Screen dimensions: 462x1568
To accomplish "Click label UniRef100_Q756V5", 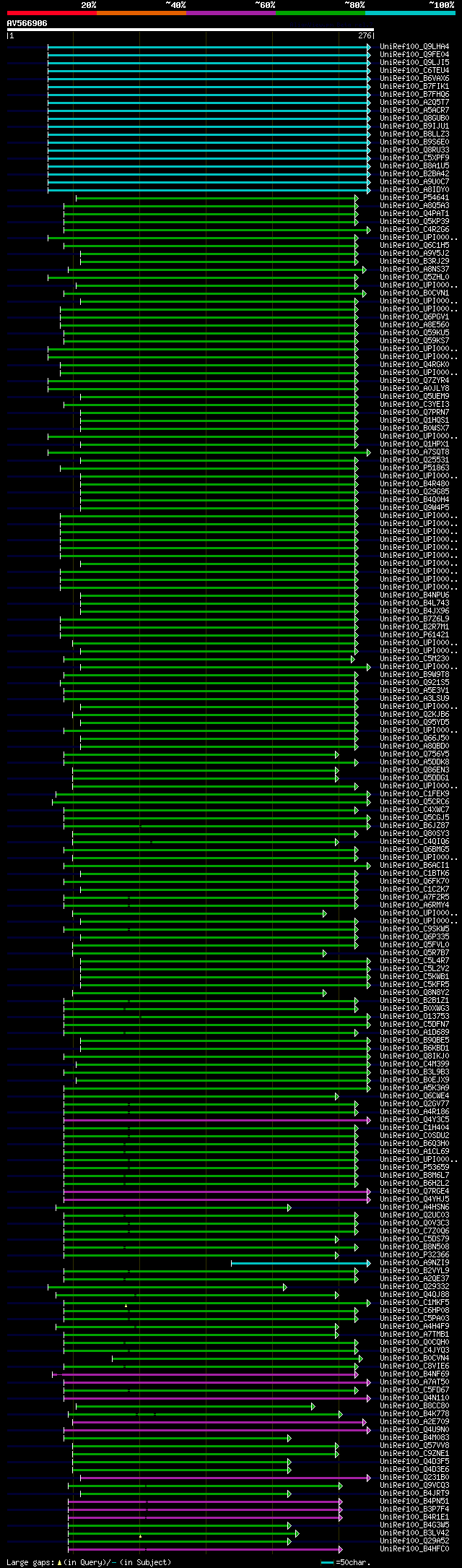I will click(x=414, y=754).
